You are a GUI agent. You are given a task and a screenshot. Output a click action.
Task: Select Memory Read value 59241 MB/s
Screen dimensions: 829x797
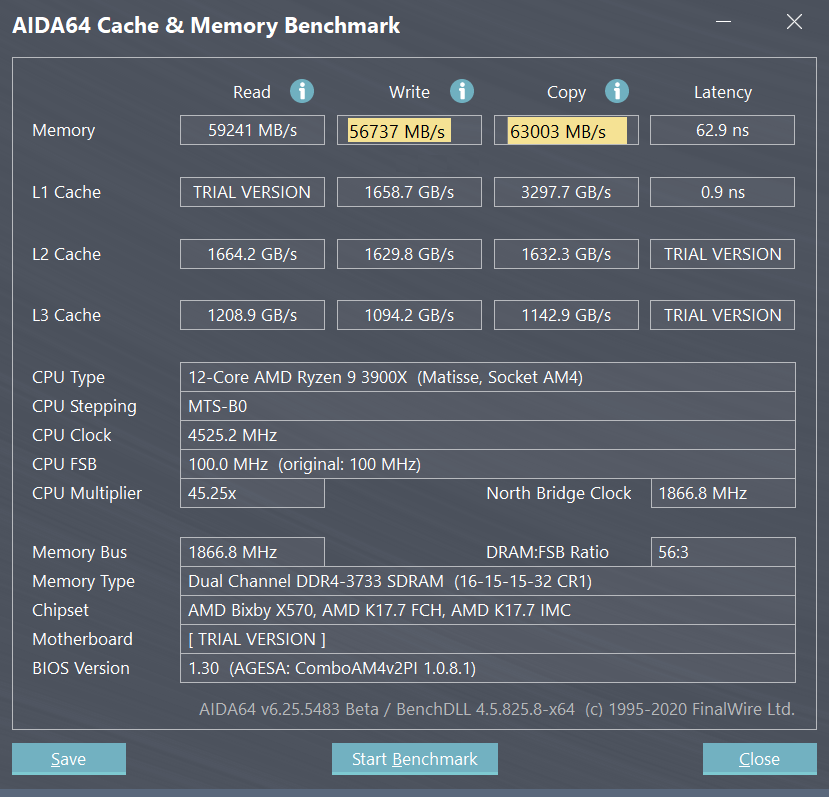click(x=252, y=130)
